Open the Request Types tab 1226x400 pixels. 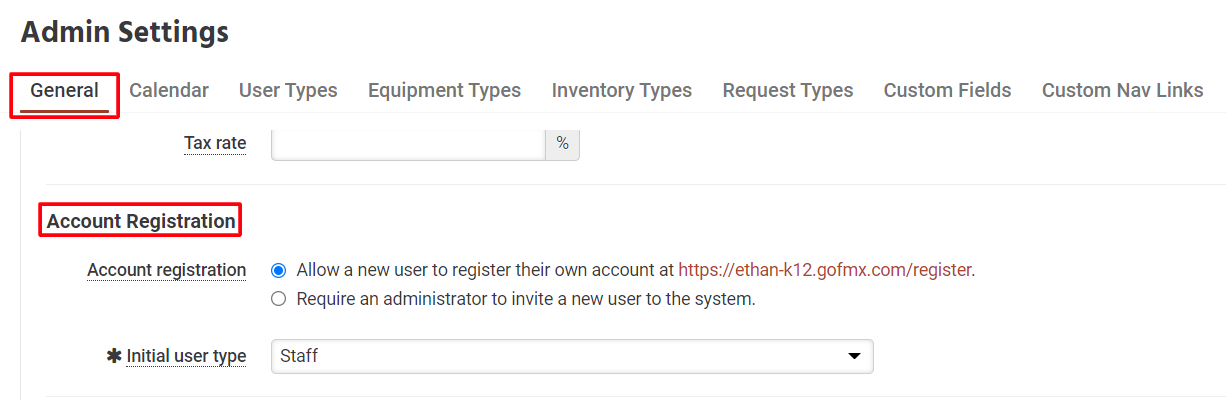788,91
